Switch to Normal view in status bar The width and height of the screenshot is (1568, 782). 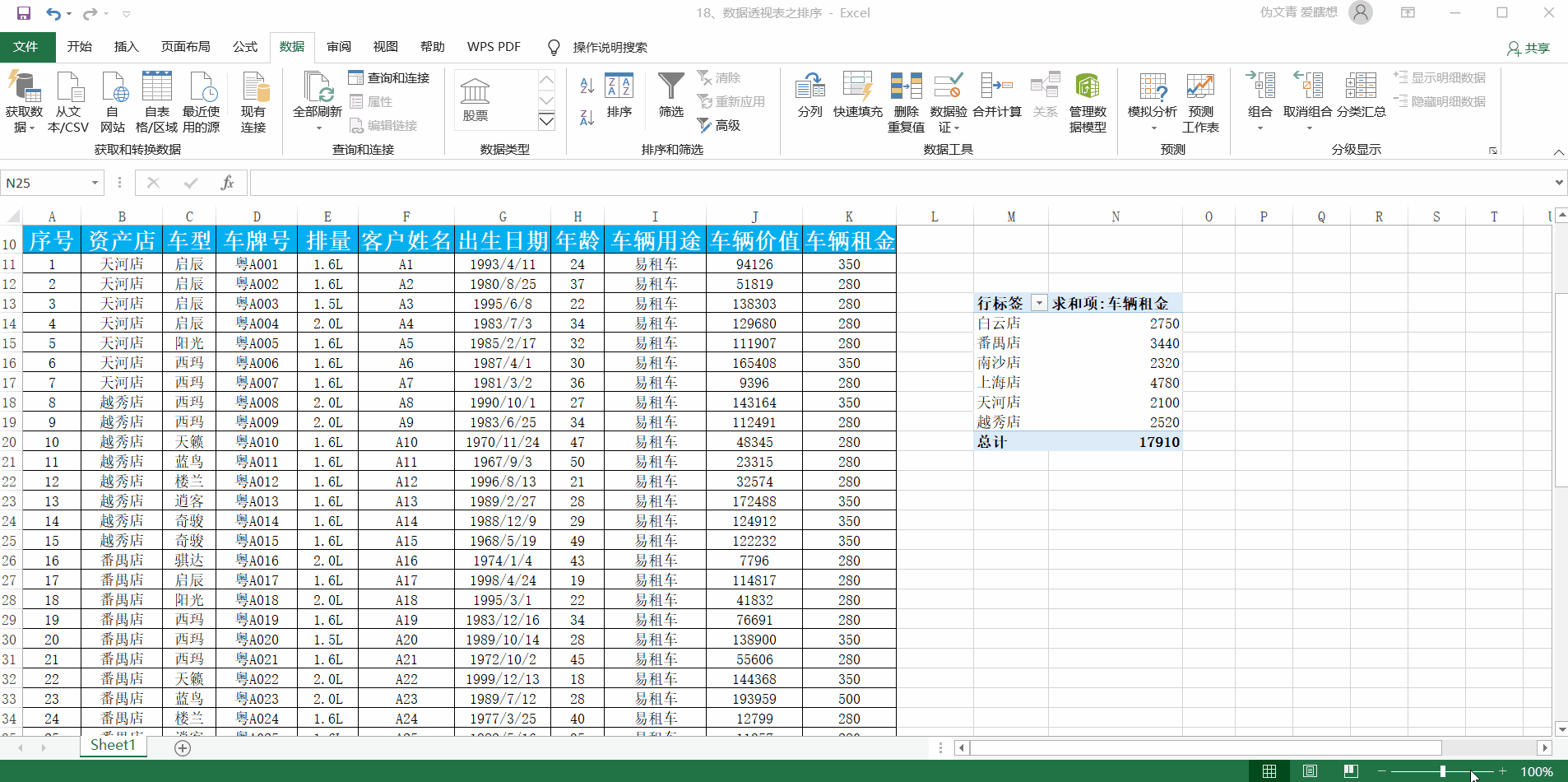point(1269,771)
